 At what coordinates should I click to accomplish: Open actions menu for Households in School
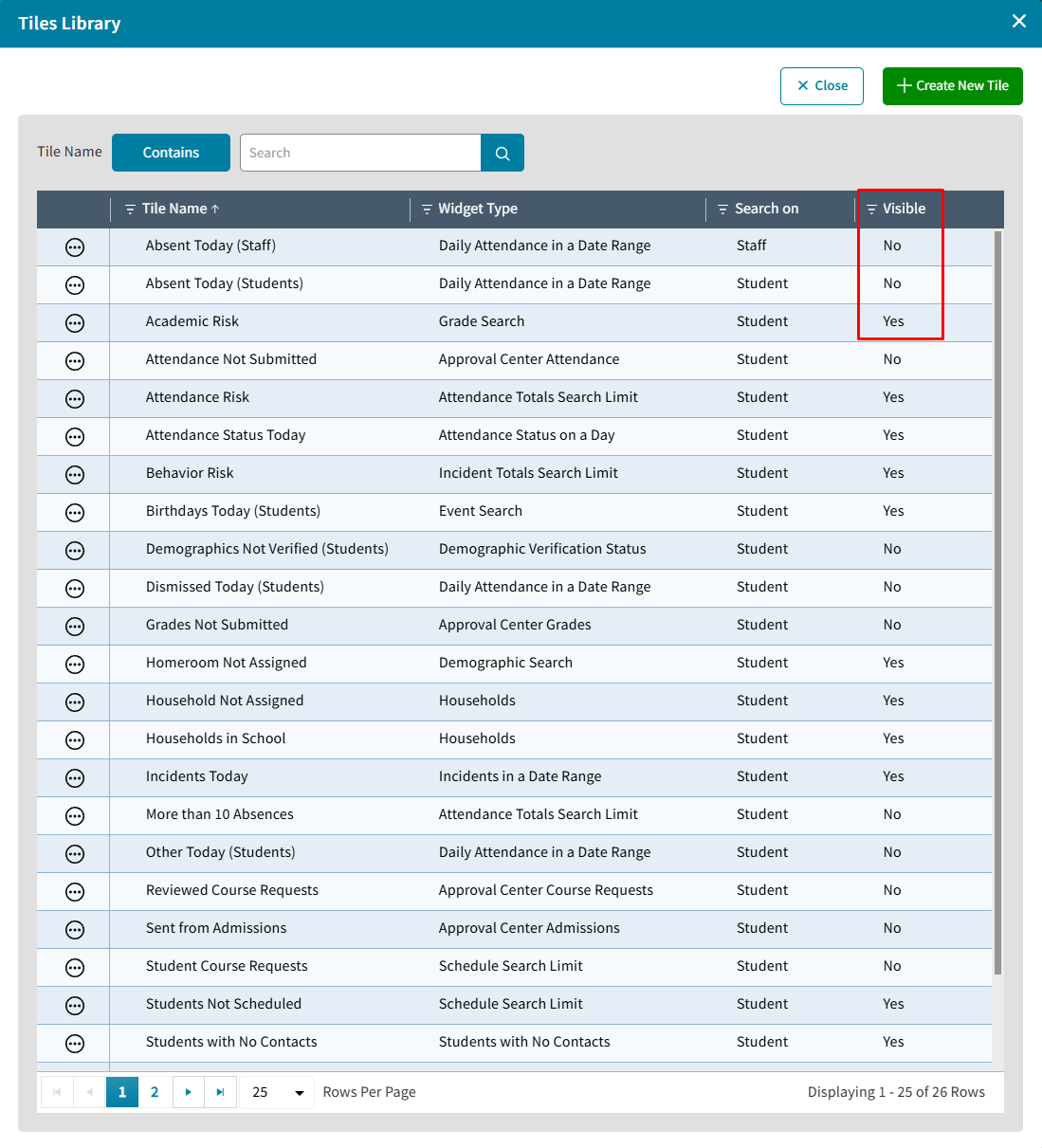point(75,740)
